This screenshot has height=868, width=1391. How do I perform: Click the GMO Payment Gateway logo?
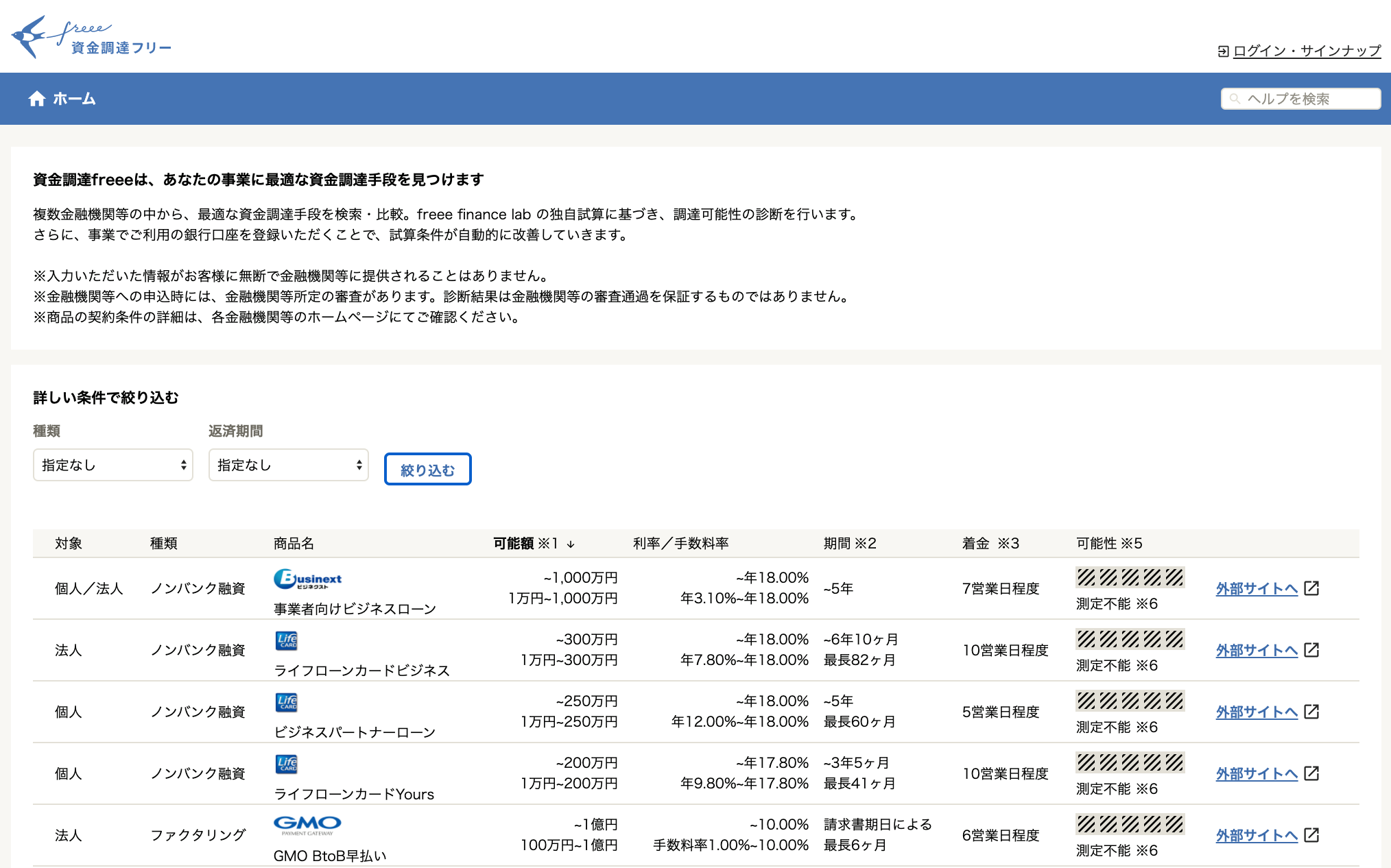[307, 825]
